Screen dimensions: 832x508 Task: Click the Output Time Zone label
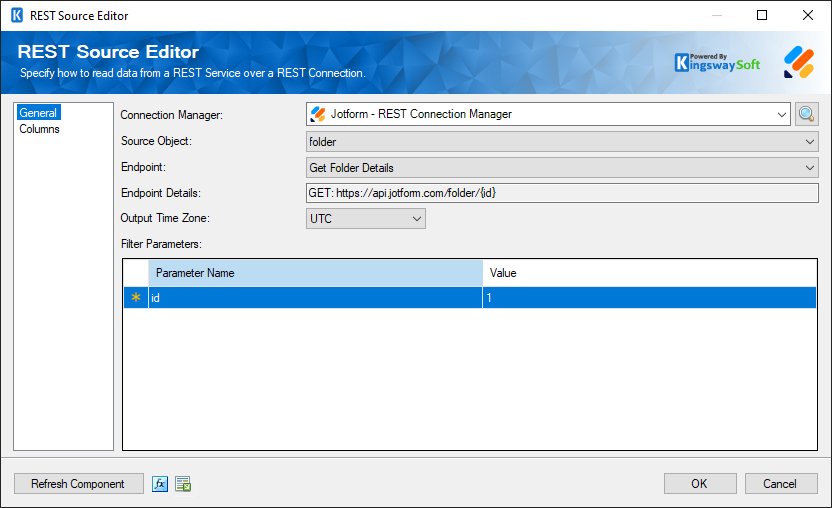click(165, 218)
